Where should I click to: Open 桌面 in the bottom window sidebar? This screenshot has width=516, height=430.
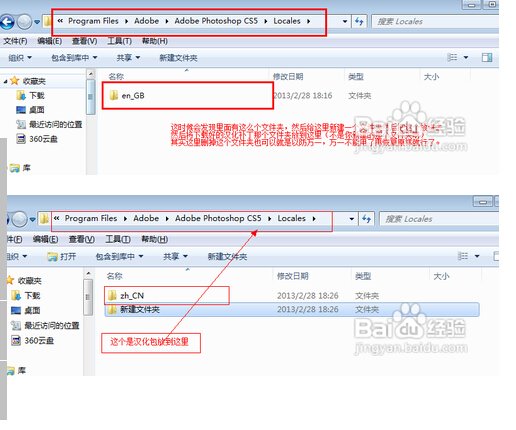coord(26,310)
